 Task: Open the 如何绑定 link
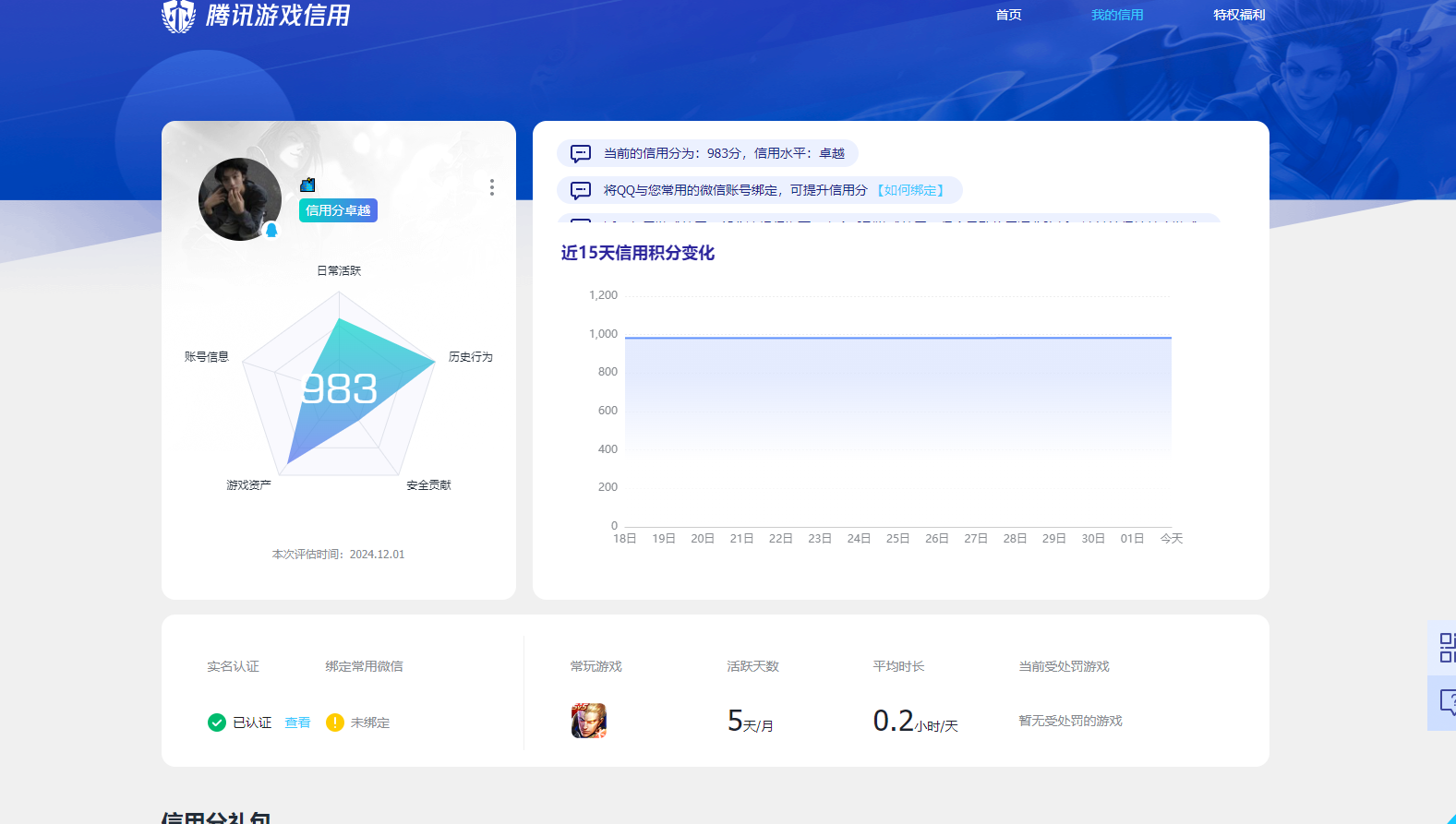(x=910, y=190)
